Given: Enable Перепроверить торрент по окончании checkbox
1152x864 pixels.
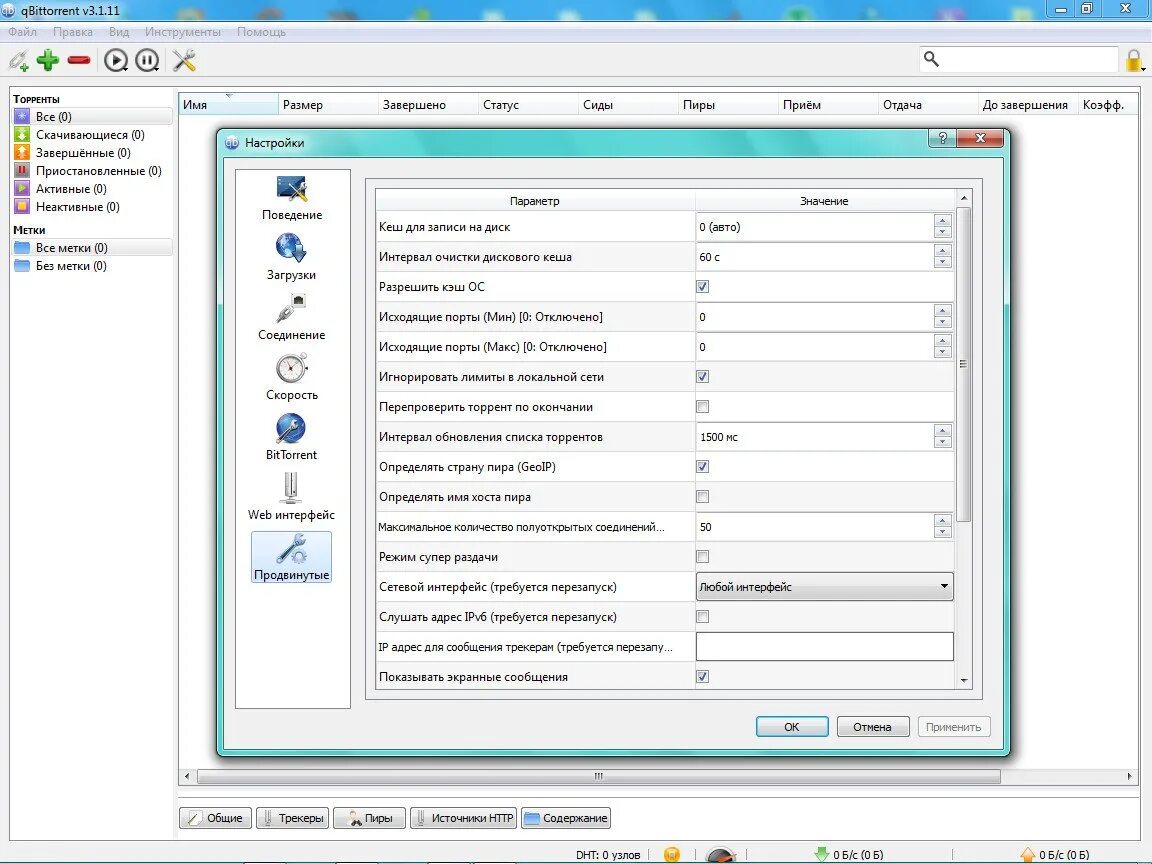Looking at the screenshot, I should (x=702, y=406).
